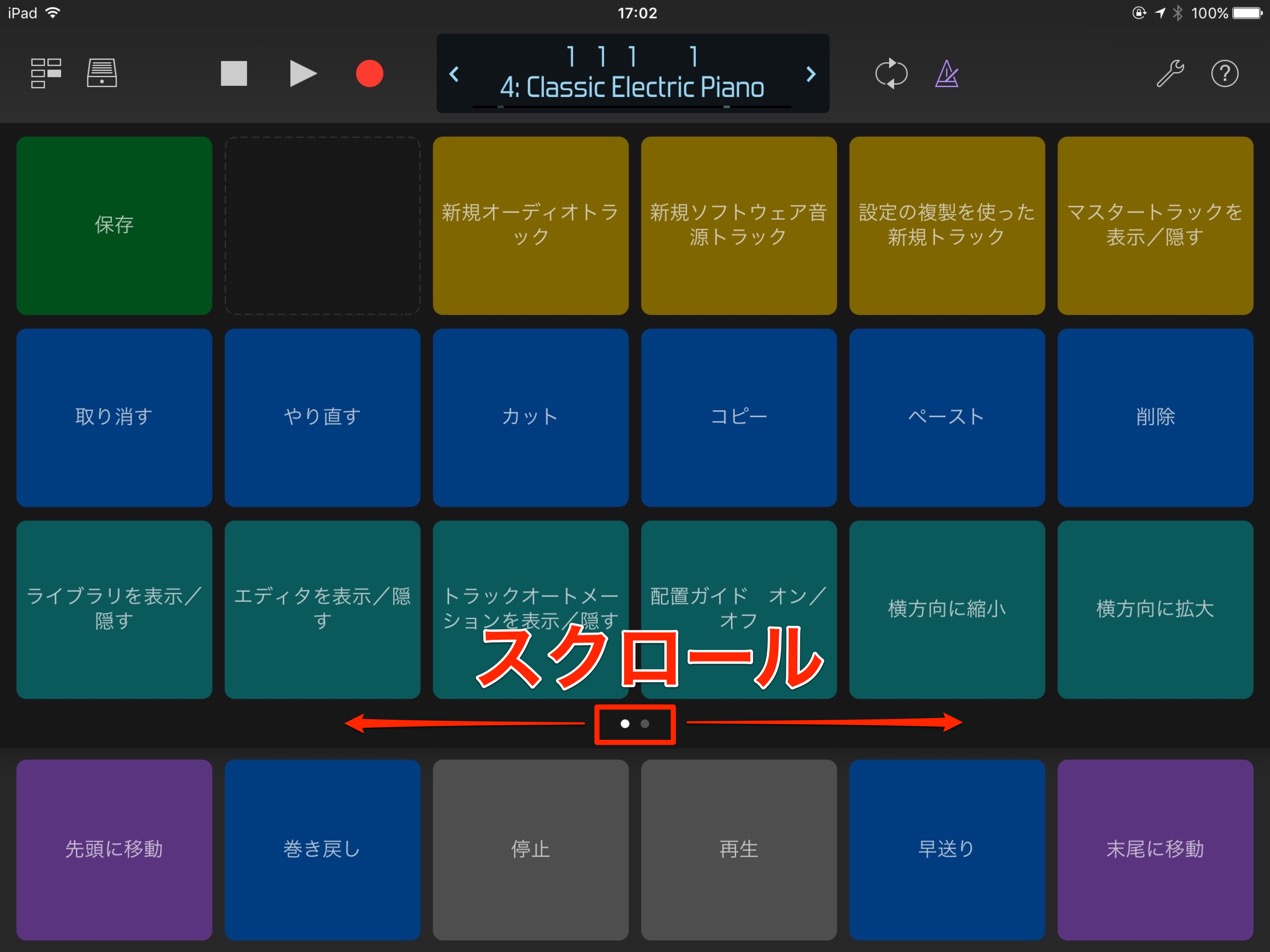Open settings with the wrench icon
The image size is (1270, 952).
point(1169,73)
